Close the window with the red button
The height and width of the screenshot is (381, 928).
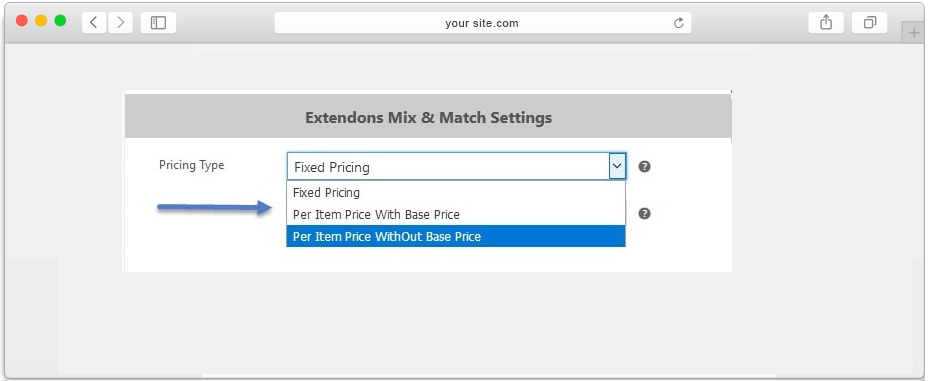click(x=22, y=21)
